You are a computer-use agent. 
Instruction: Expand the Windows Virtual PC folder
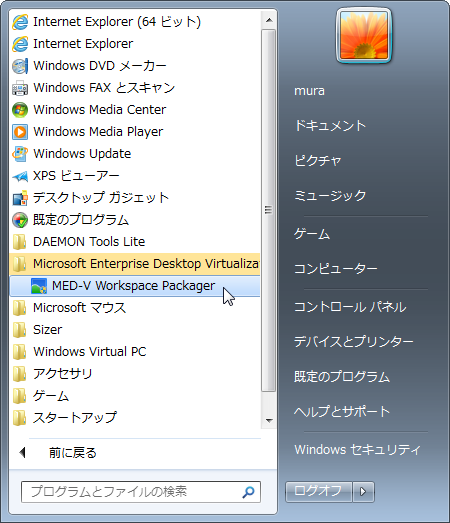pyautogui.click(x=135, y=352)
